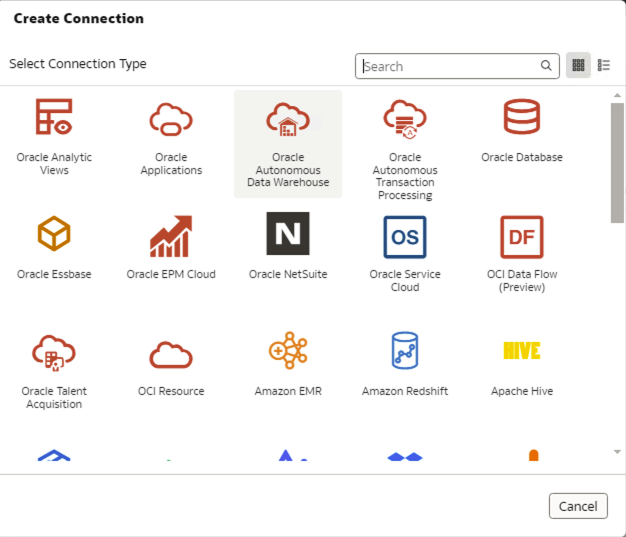Screen dimensions: 626x537
Task: Select the Oracle EPM Cloud icon
Action: pos(171,235)
